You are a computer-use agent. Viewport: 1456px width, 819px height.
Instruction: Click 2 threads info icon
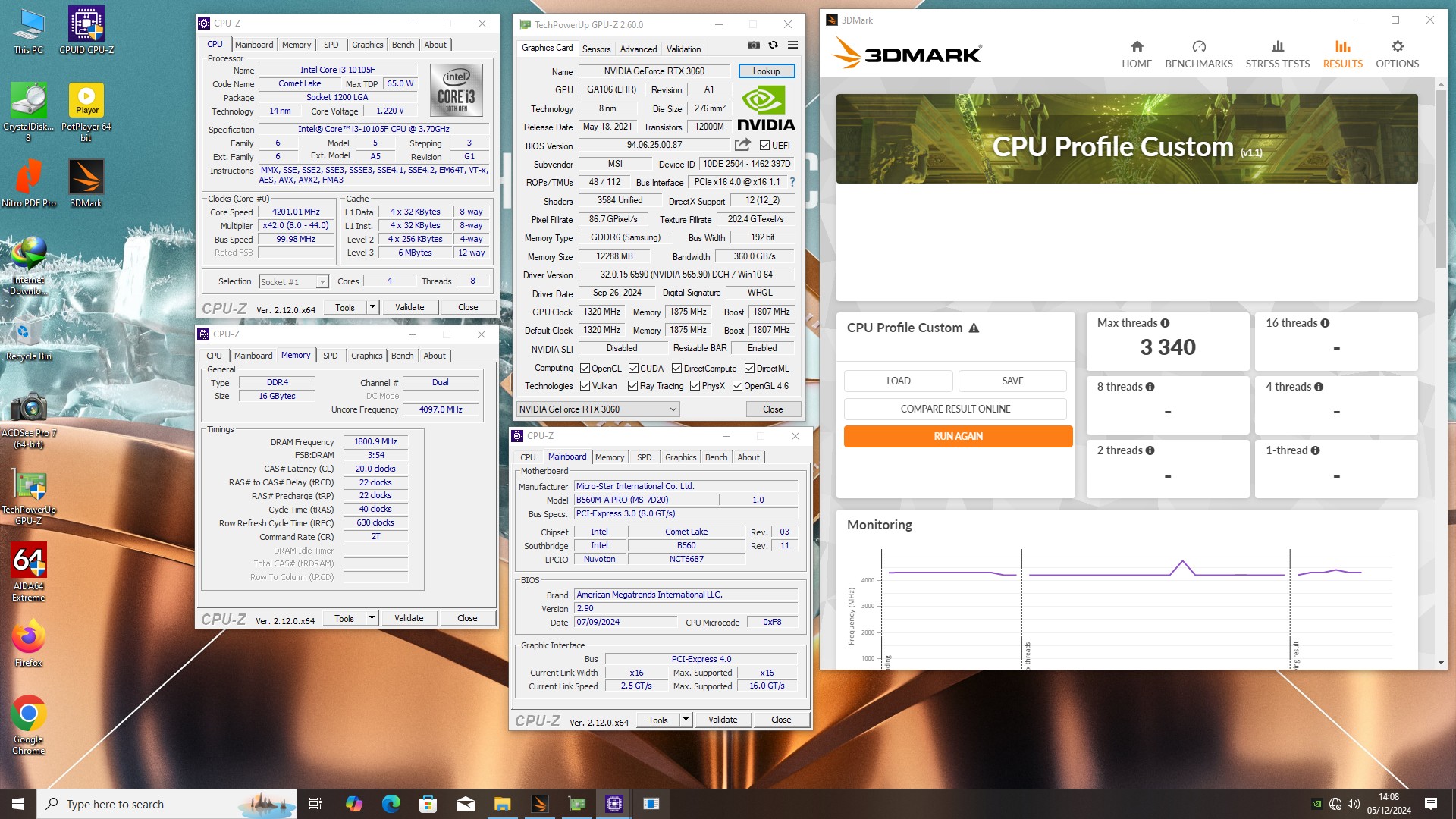pyautogui.click(x=1150, y=450)
